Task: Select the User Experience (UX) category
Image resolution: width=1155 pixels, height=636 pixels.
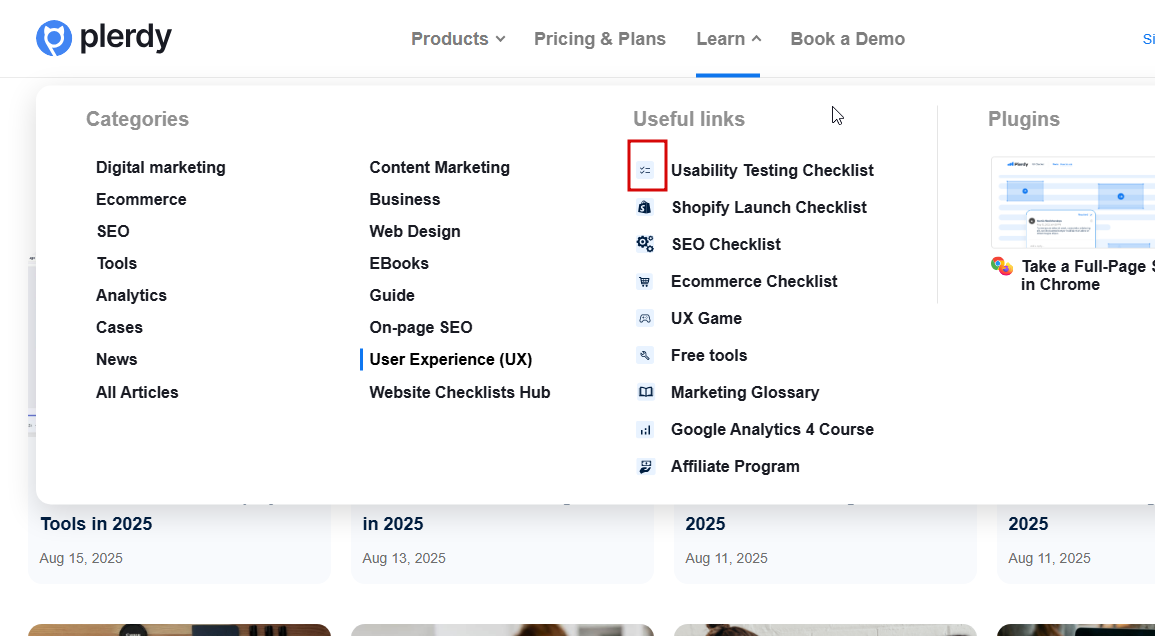Action: 451,359
